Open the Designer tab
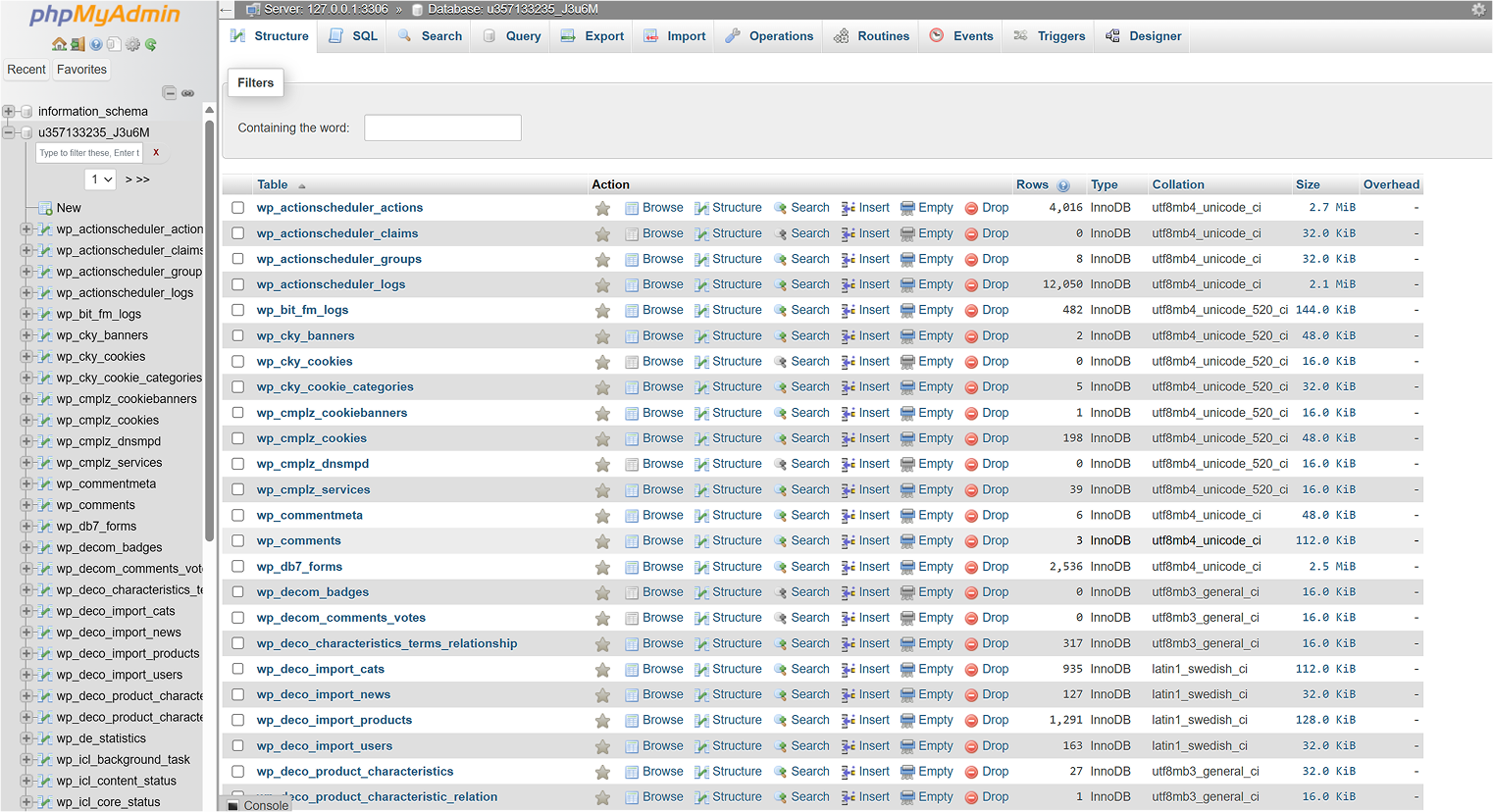 [1144, 36]
